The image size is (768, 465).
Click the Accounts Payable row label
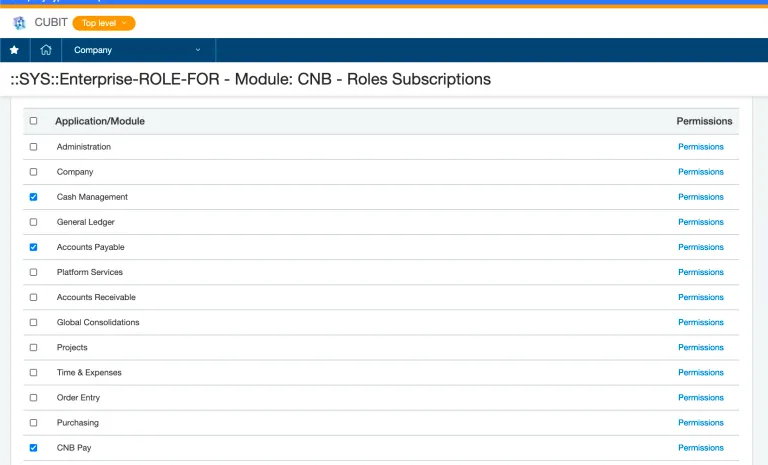[91, 247]
